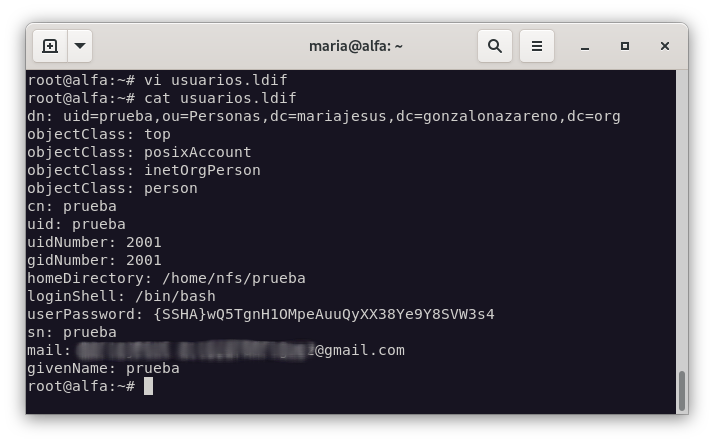The width and height of the screenshot is (714, 443).
Task: Open a new terminal tab
Action: pyautogui.click(x=50, y=46)
